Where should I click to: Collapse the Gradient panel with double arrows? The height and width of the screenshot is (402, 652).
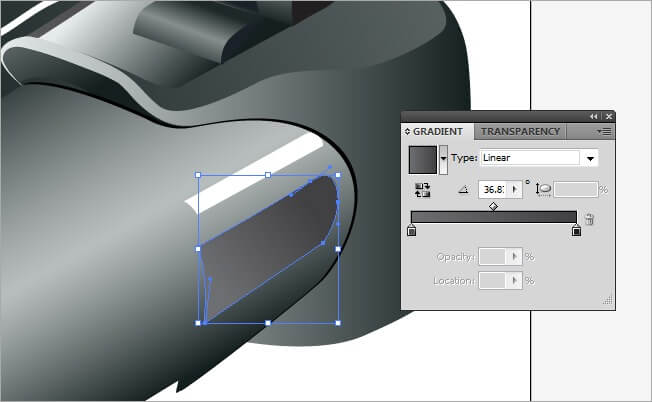[x=593, y=117]
